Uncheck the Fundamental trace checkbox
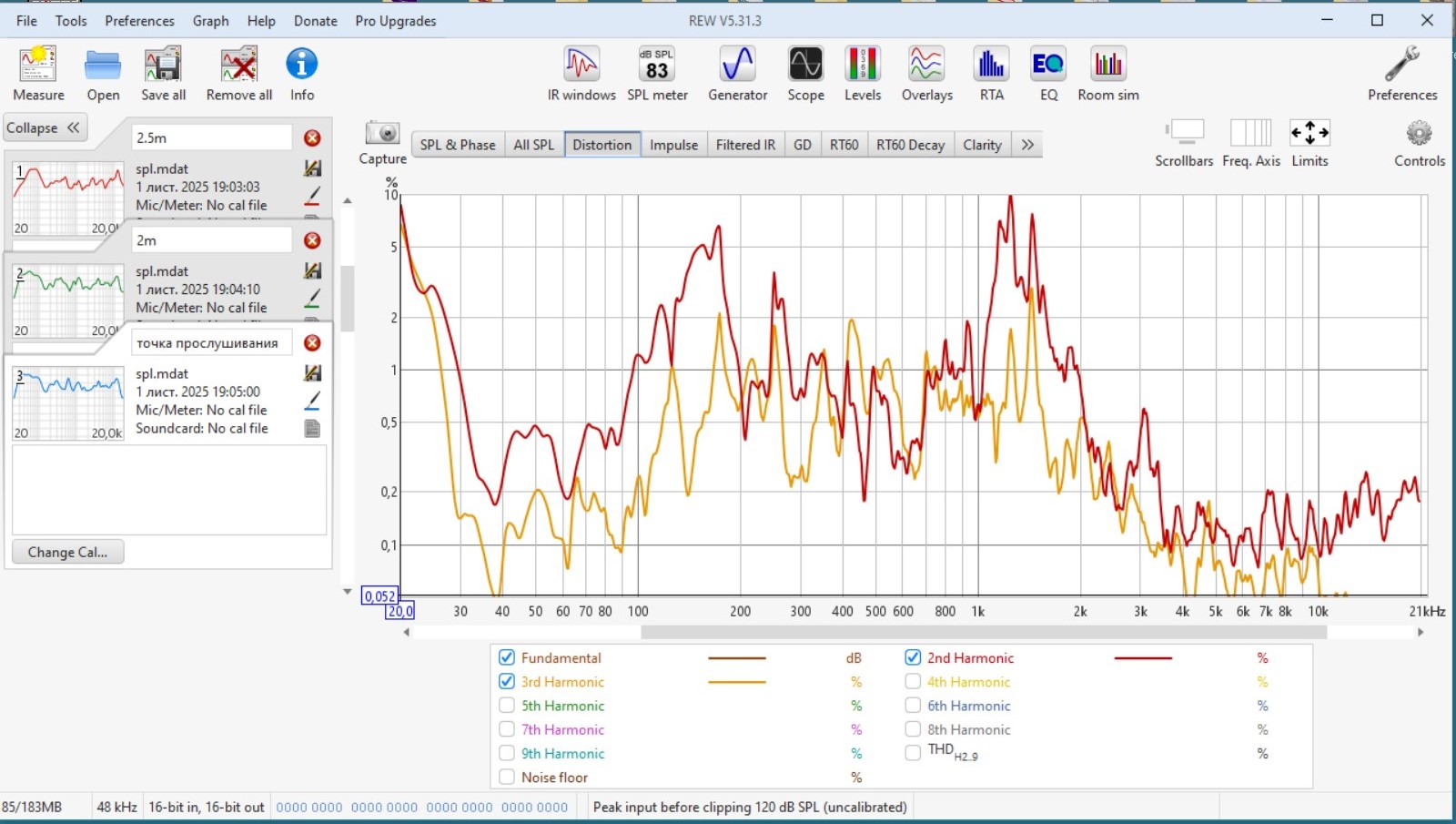1456x824 pixels. (x=507, y=657)
